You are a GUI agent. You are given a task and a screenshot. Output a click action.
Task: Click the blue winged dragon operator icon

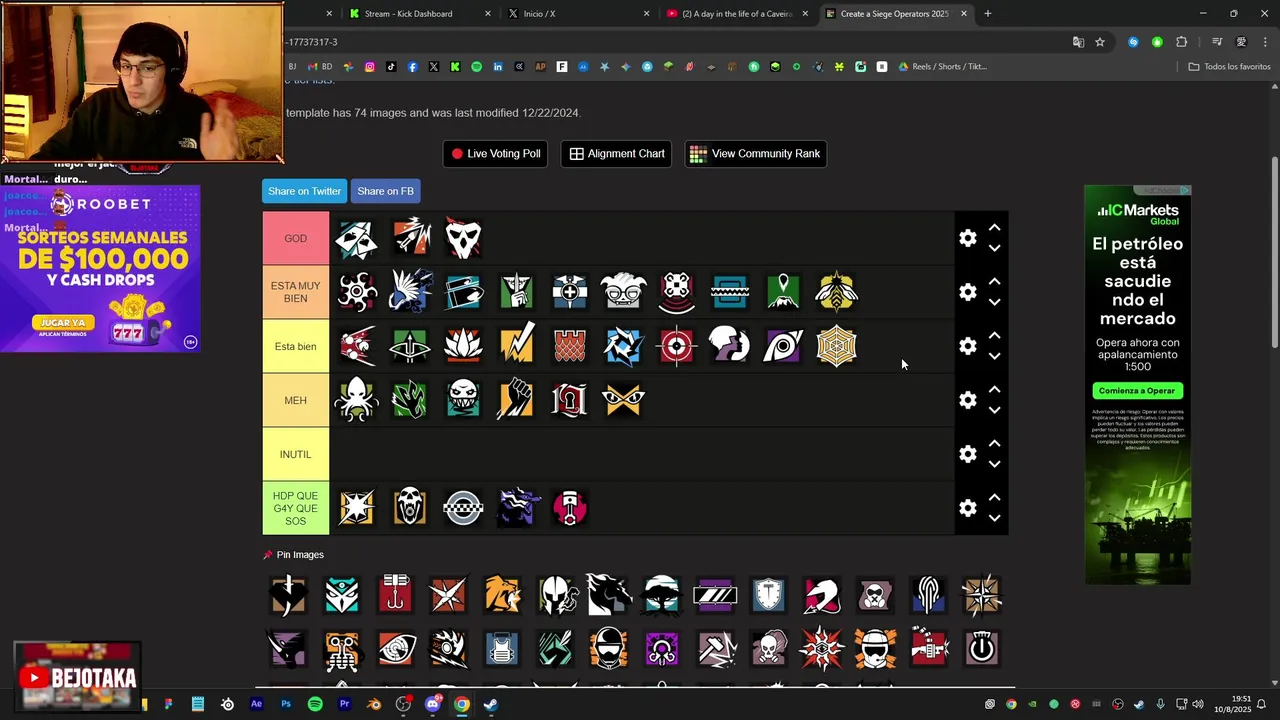click(410, 292)
